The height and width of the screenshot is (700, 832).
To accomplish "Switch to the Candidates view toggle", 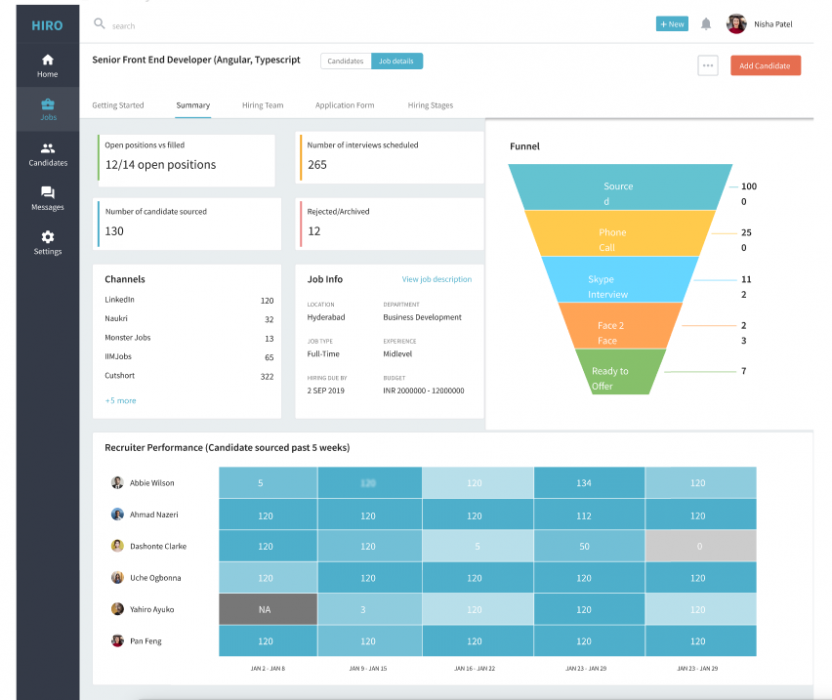I will tap(345, 60).
